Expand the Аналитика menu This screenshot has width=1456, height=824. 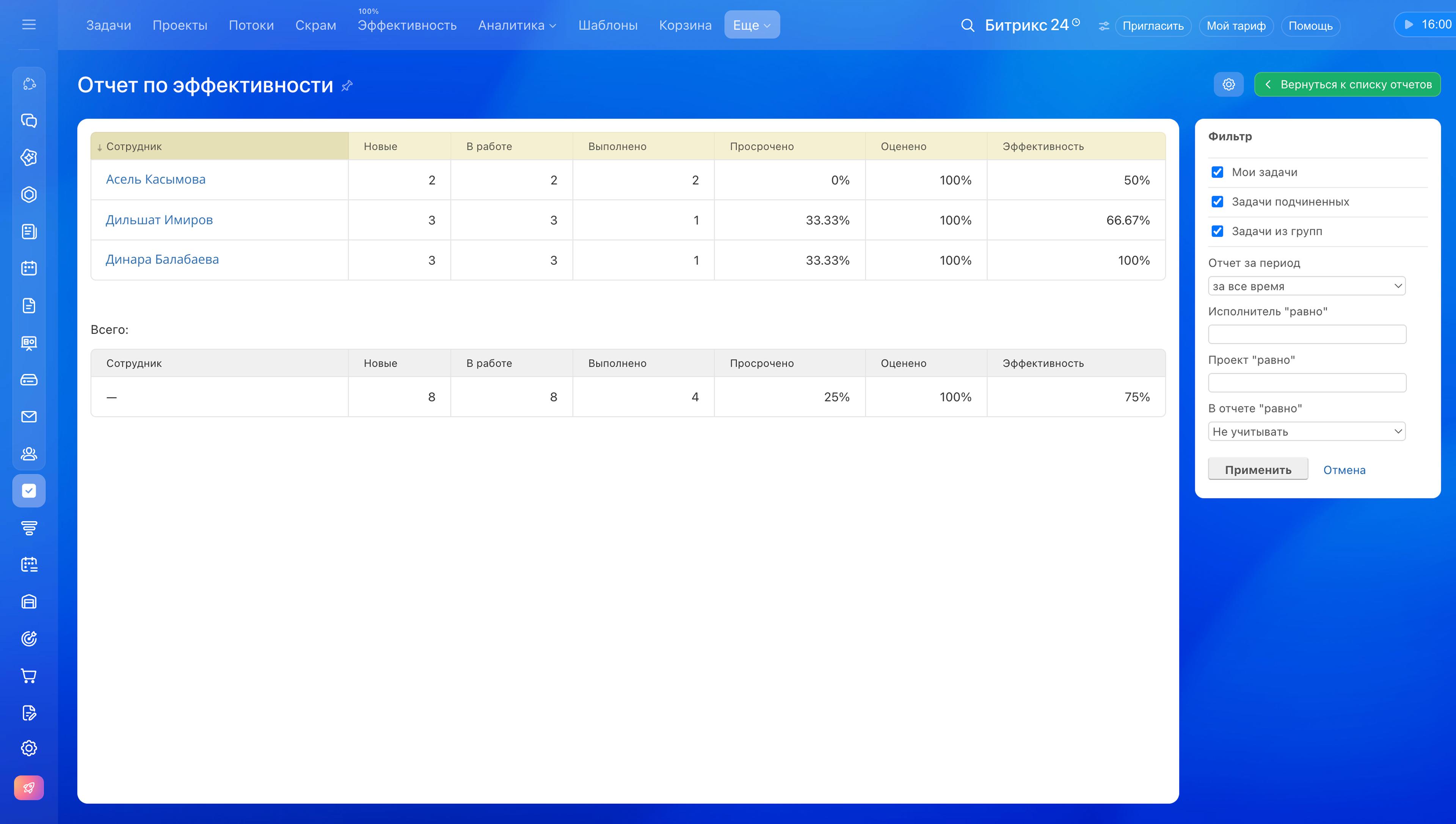pyautogui.click(x=517, y=25)
